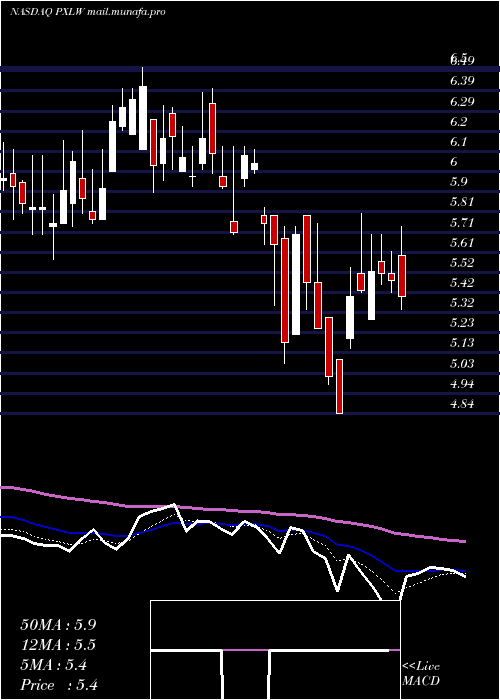Image resolution: width=500 pixels, height=700 pixels.
Task: Click the 5.9 price axis label
Action: tap(459, 182)
